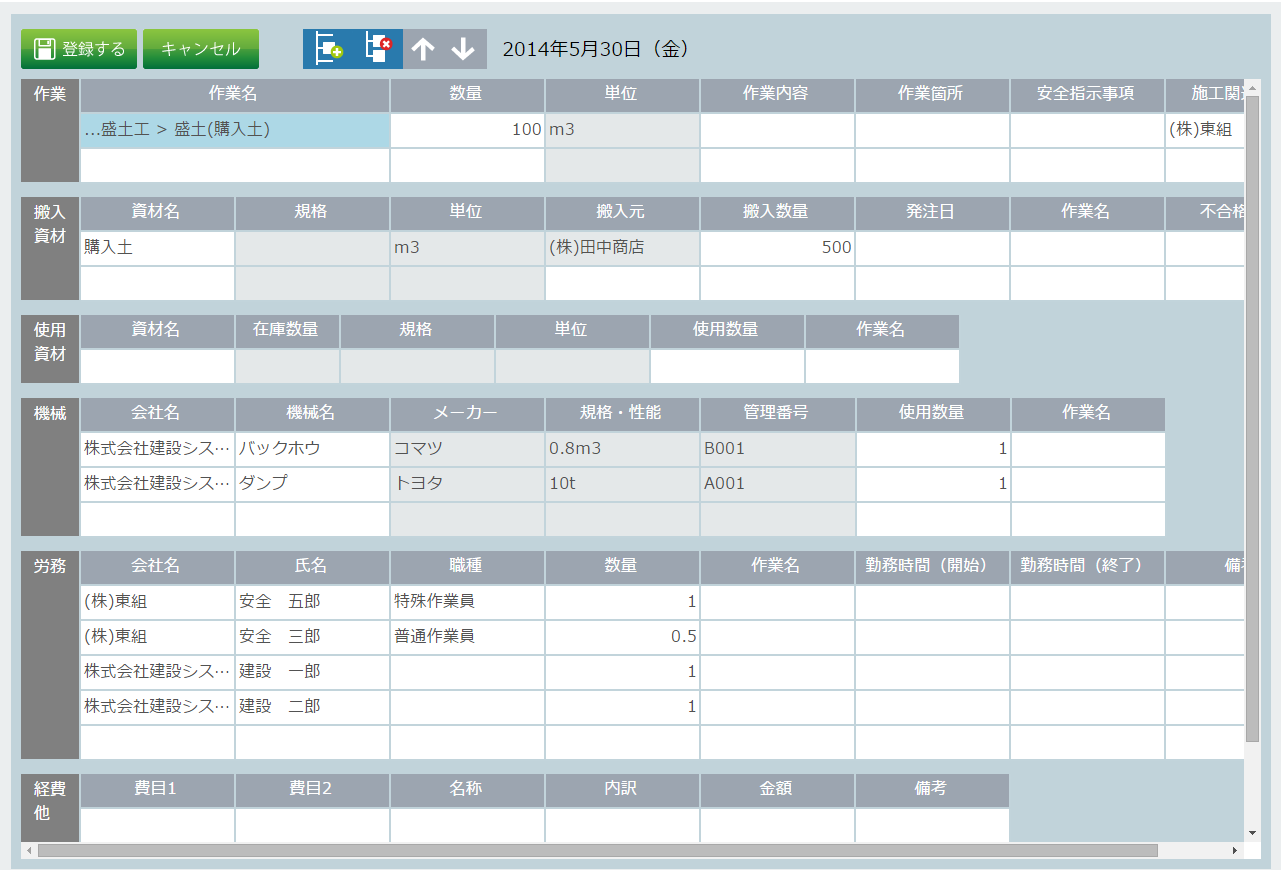Select the 盛土工 > 盛土(購入土) work name cell
This screenshot has width=1281, height=870.
pyautogui.click(x=235, y=130)
